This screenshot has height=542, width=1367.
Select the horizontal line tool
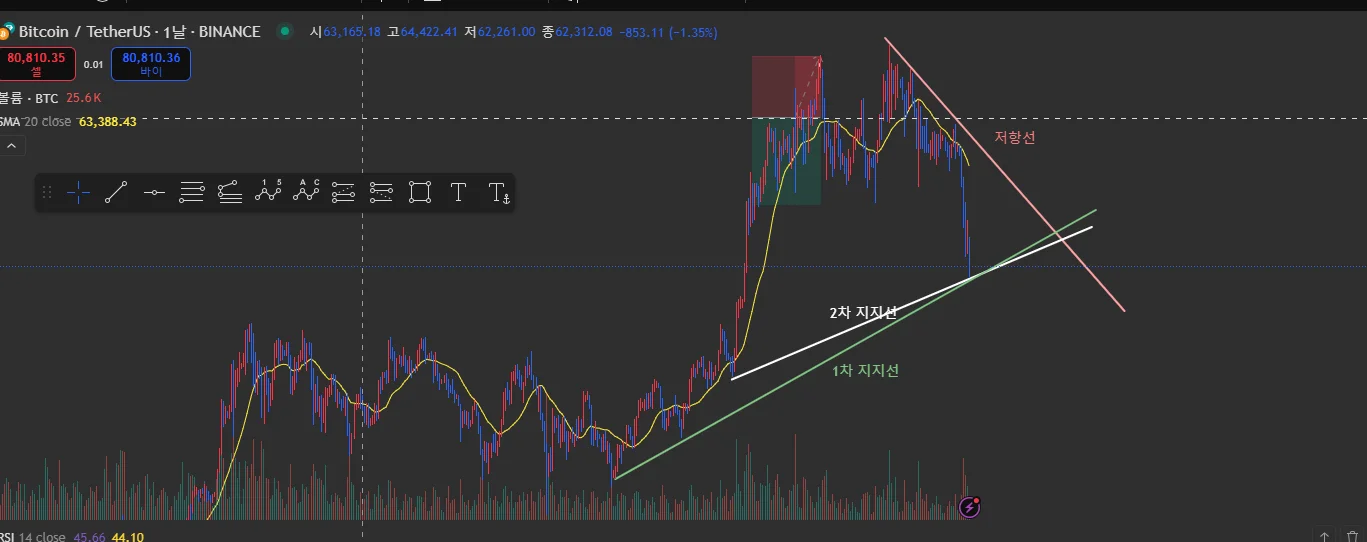point(154,193)
